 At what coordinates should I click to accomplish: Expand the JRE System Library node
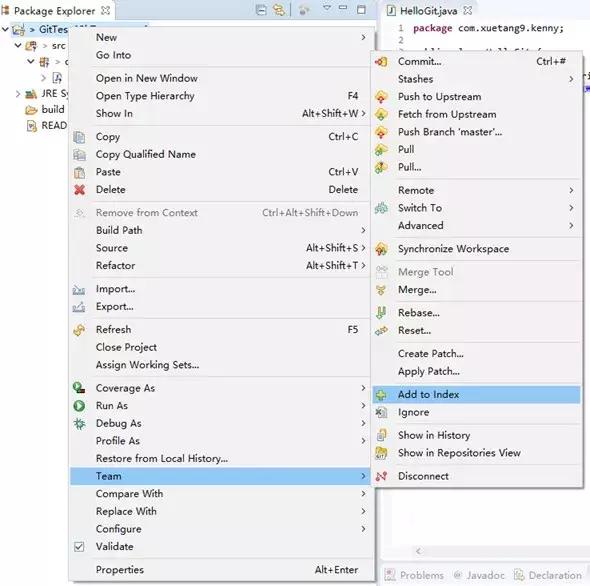(18, 94)
